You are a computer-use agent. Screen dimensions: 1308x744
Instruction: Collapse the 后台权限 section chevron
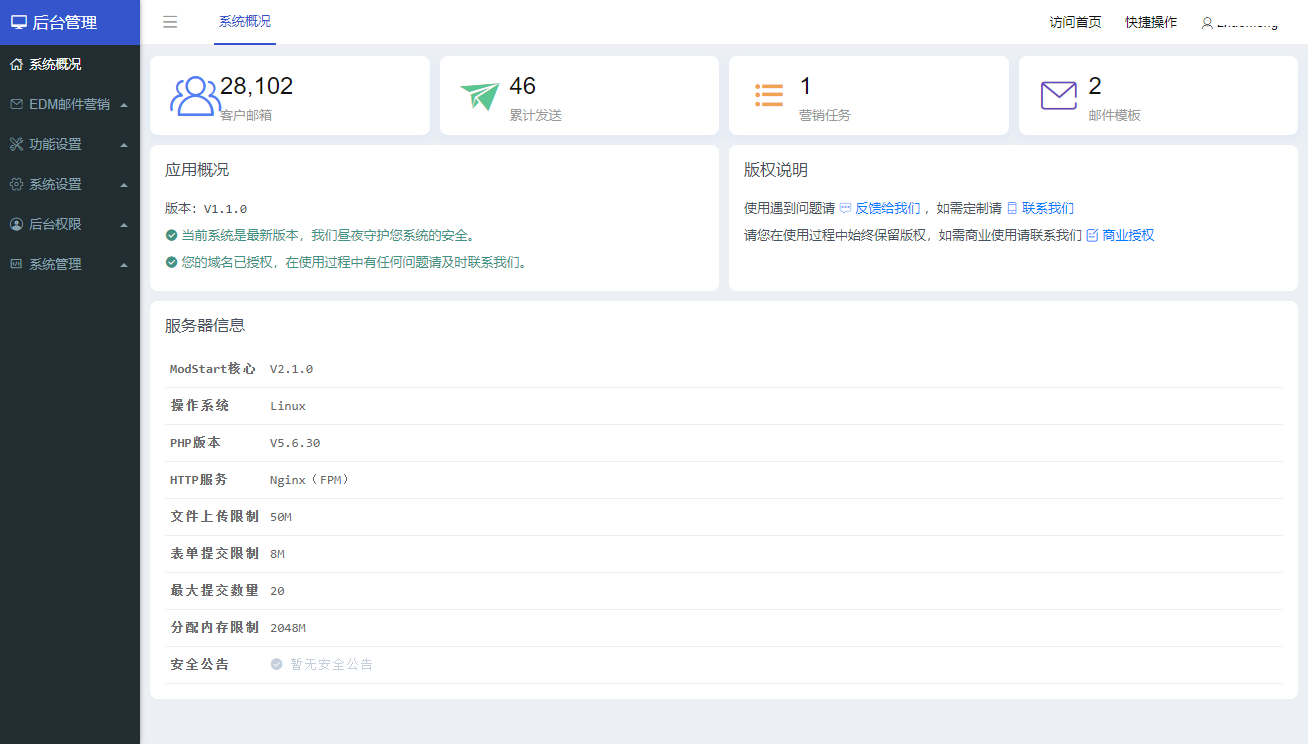(124, 224)
